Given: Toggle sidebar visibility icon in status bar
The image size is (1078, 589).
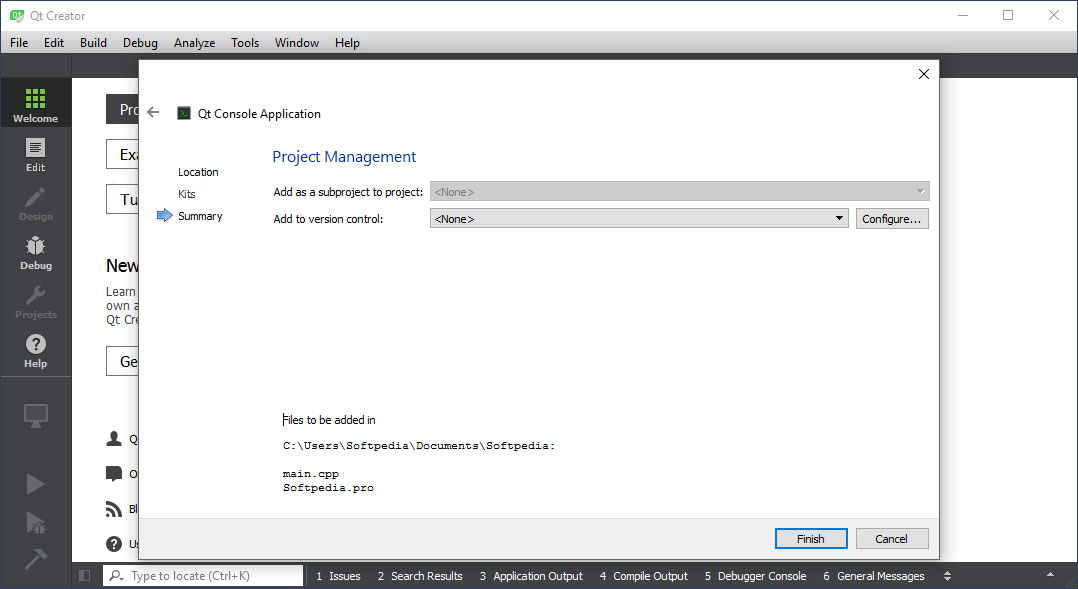Looking at the screenshot, I should [85, 576].
